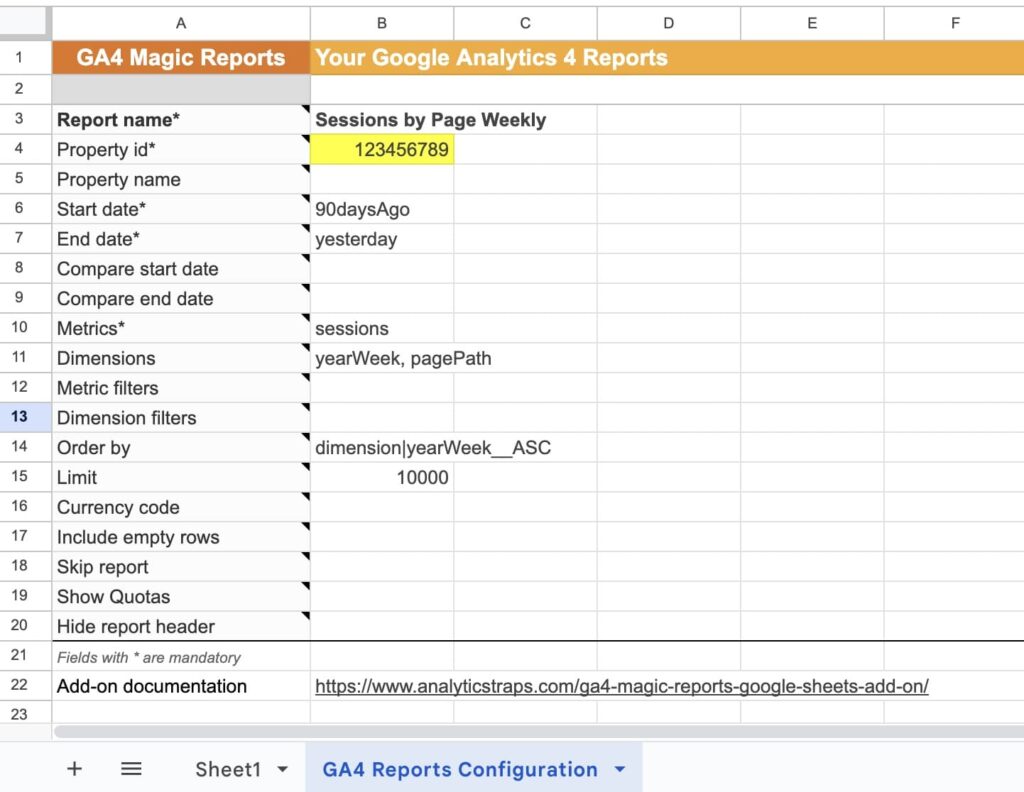Open the analyticstraps.com documentation link
Screen dimensions: 1024x792
tap(620, 686)
